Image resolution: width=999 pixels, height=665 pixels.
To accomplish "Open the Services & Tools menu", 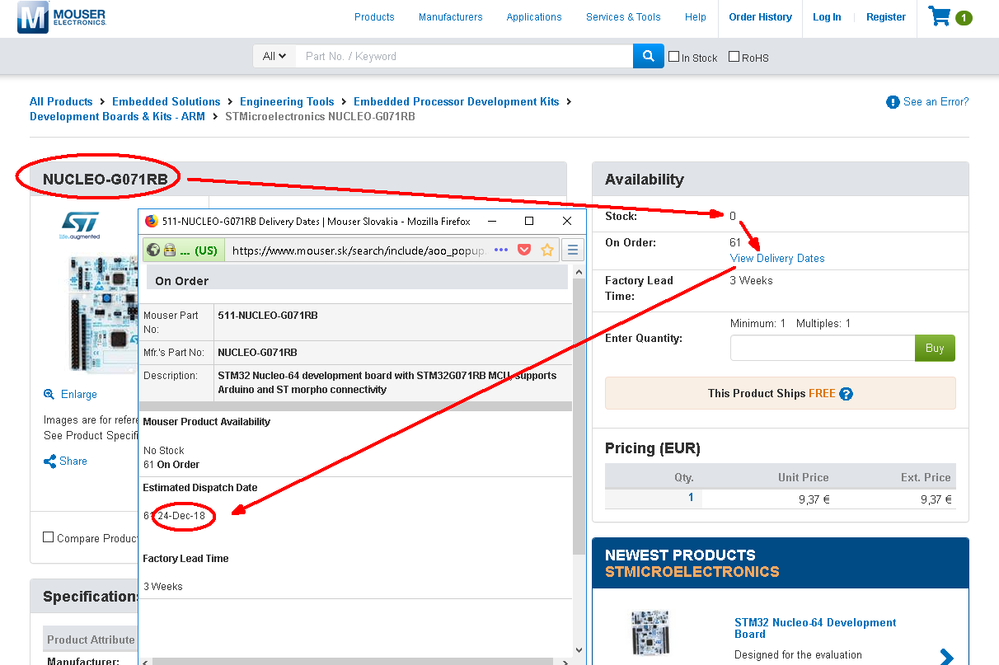I will click(623, 17).
